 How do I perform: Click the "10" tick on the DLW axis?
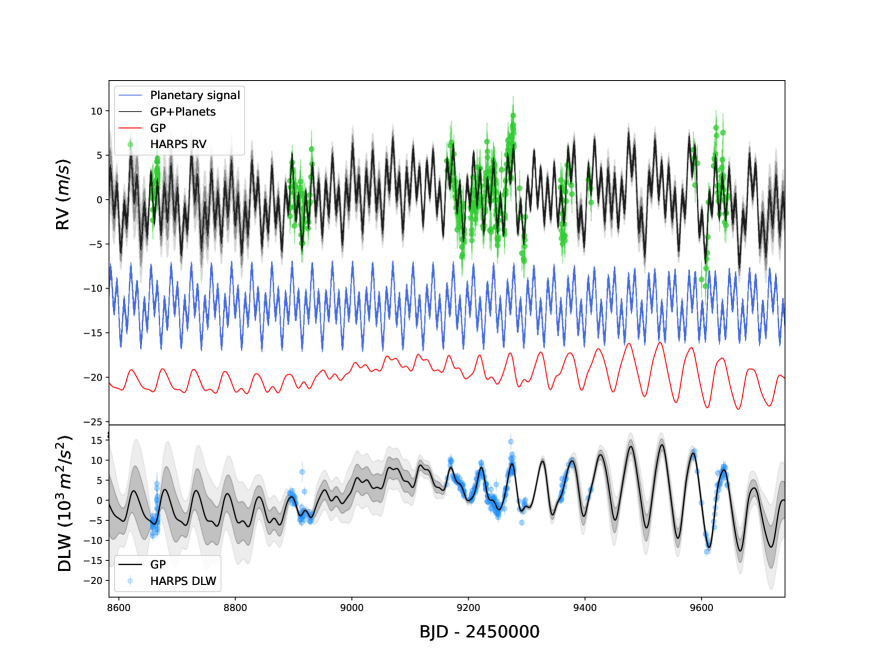(x=97, y=461)
